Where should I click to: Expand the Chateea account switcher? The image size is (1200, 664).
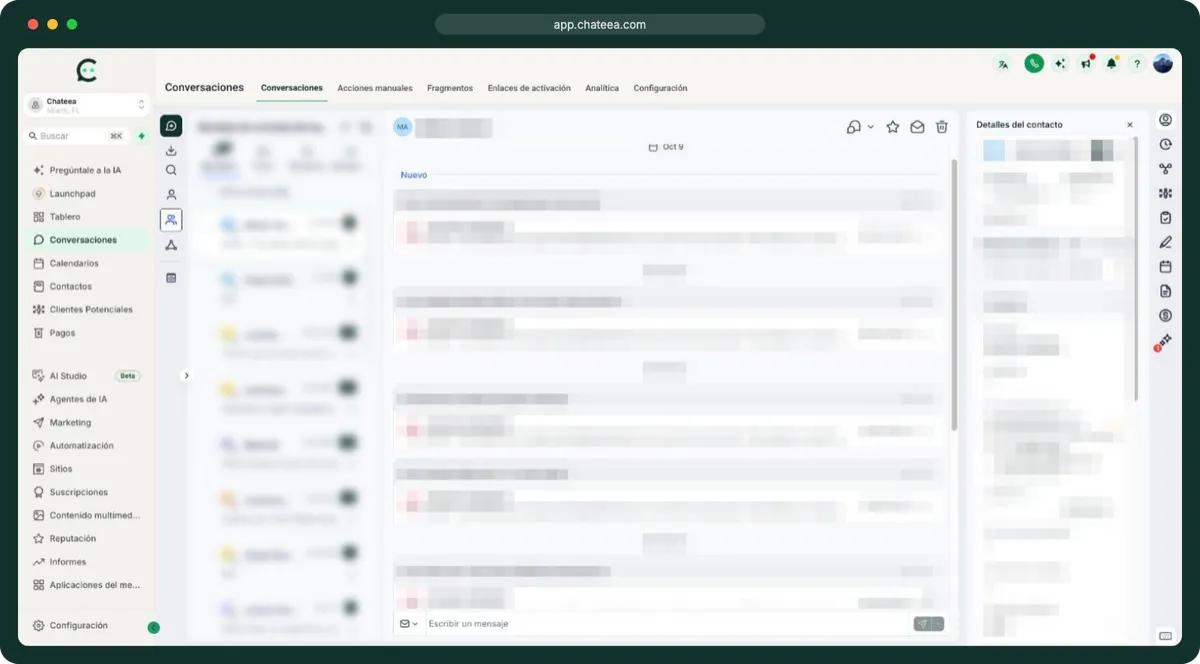coord(88,104)
